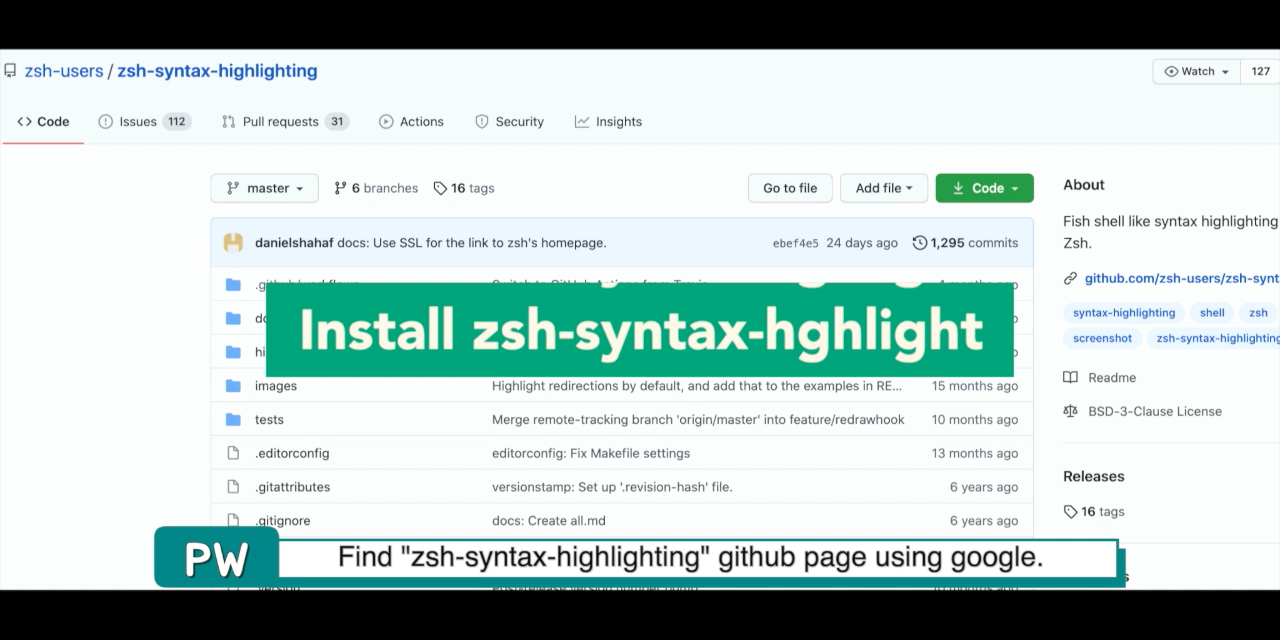Click the '13 months ago' timestamp for .editorconfig
The height and width of the screenshot is (640, 1280).
[975, 453]
